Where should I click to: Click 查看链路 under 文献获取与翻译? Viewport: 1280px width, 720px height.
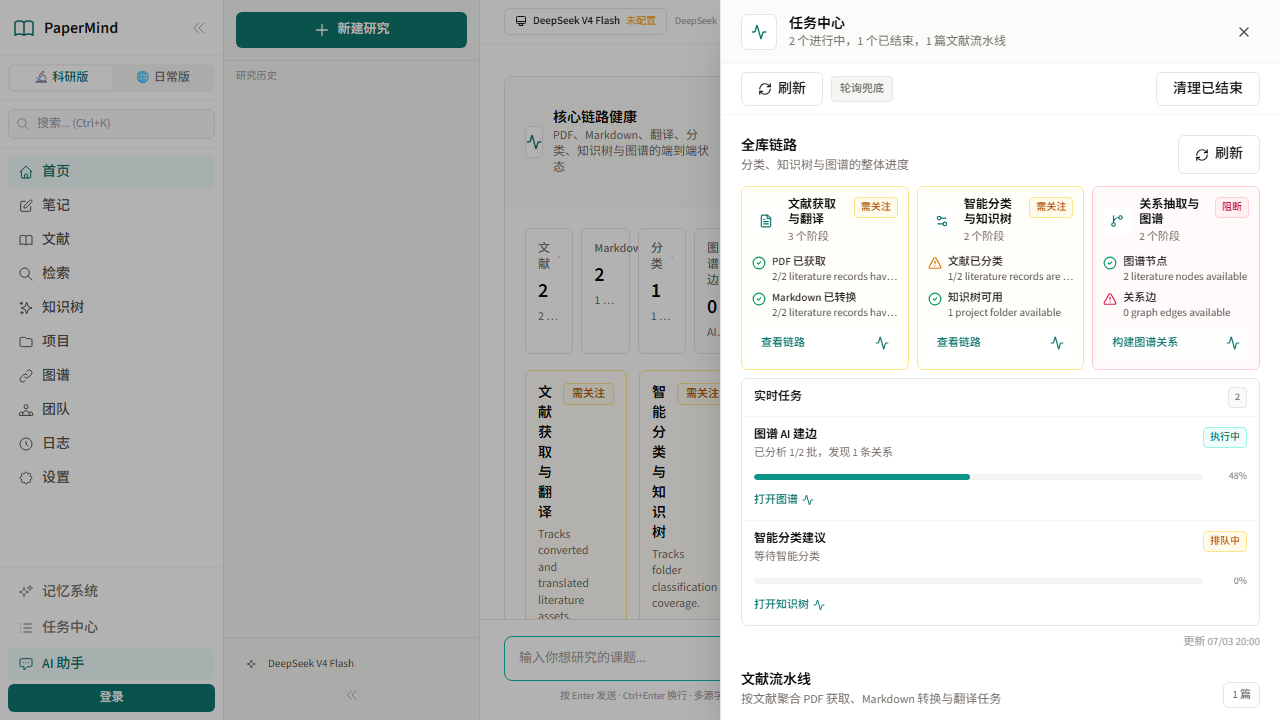click(783, 342)
